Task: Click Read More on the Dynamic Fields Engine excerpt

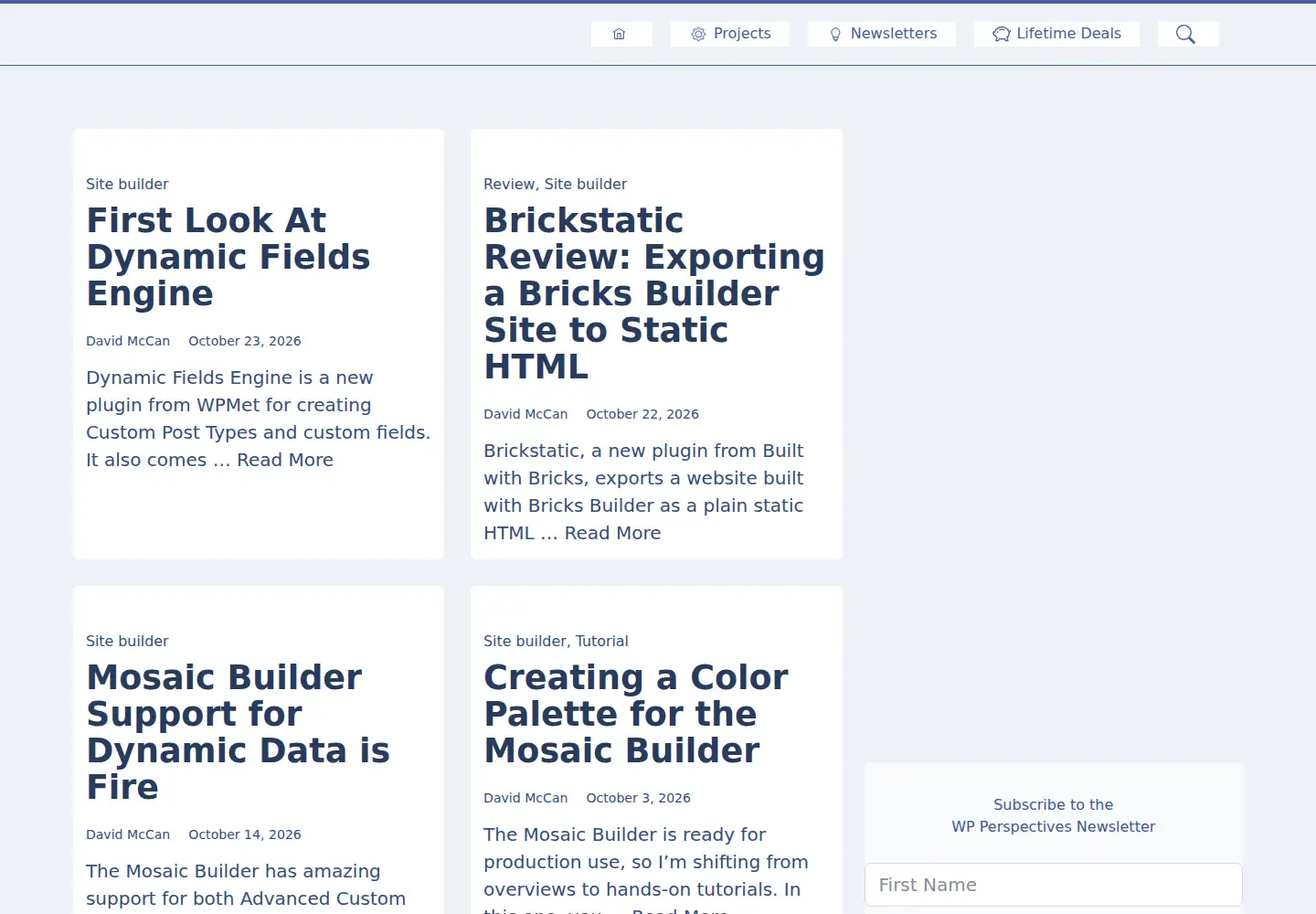Action: (285, 460)
